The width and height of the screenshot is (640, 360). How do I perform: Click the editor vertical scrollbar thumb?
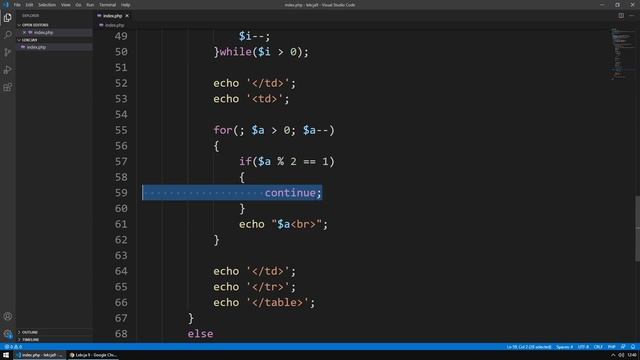[x=637, y=229]
